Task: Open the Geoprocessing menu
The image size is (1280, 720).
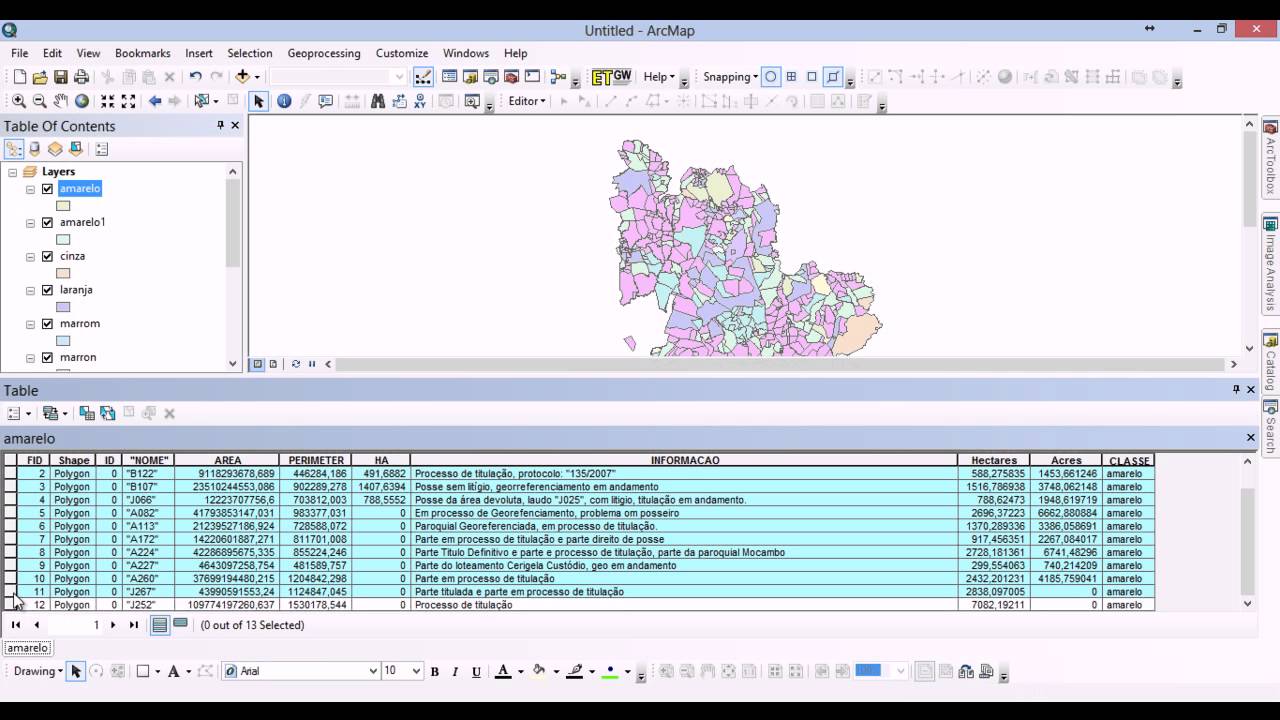Action: click(324, 53)
